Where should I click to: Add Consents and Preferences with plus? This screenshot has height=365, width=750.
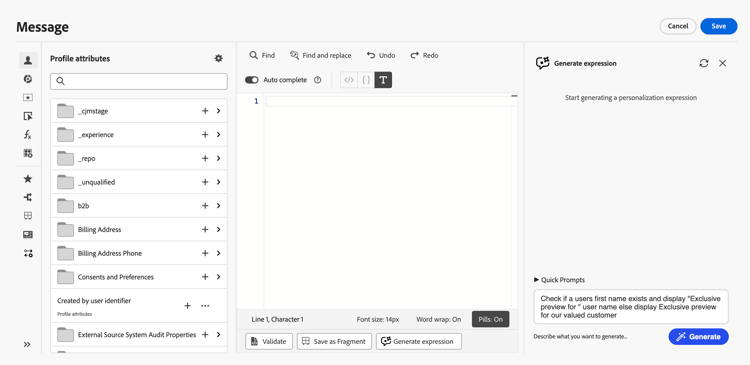tap(205, 277)
